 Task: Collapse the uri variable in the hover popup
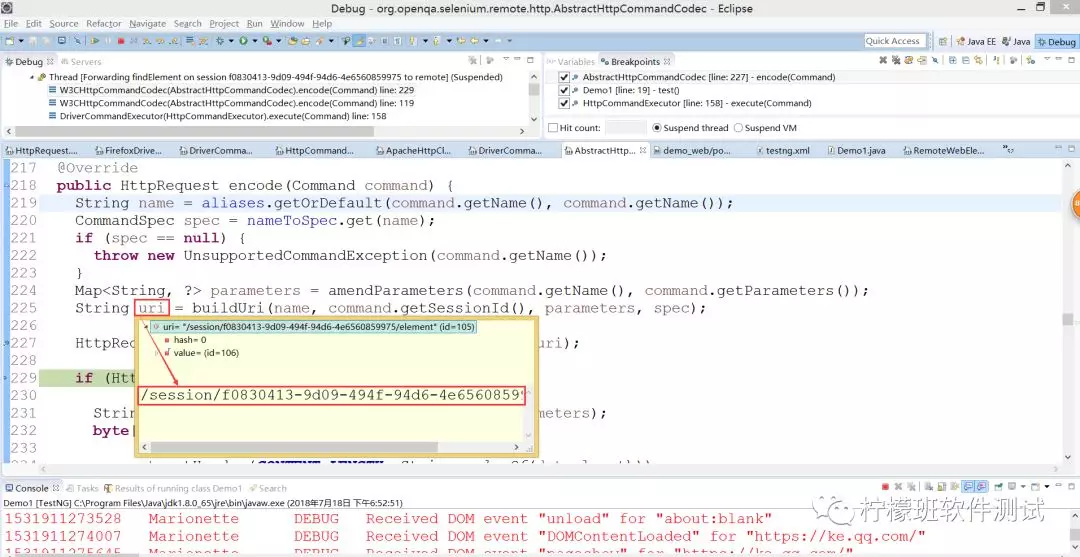coord(146,327)
